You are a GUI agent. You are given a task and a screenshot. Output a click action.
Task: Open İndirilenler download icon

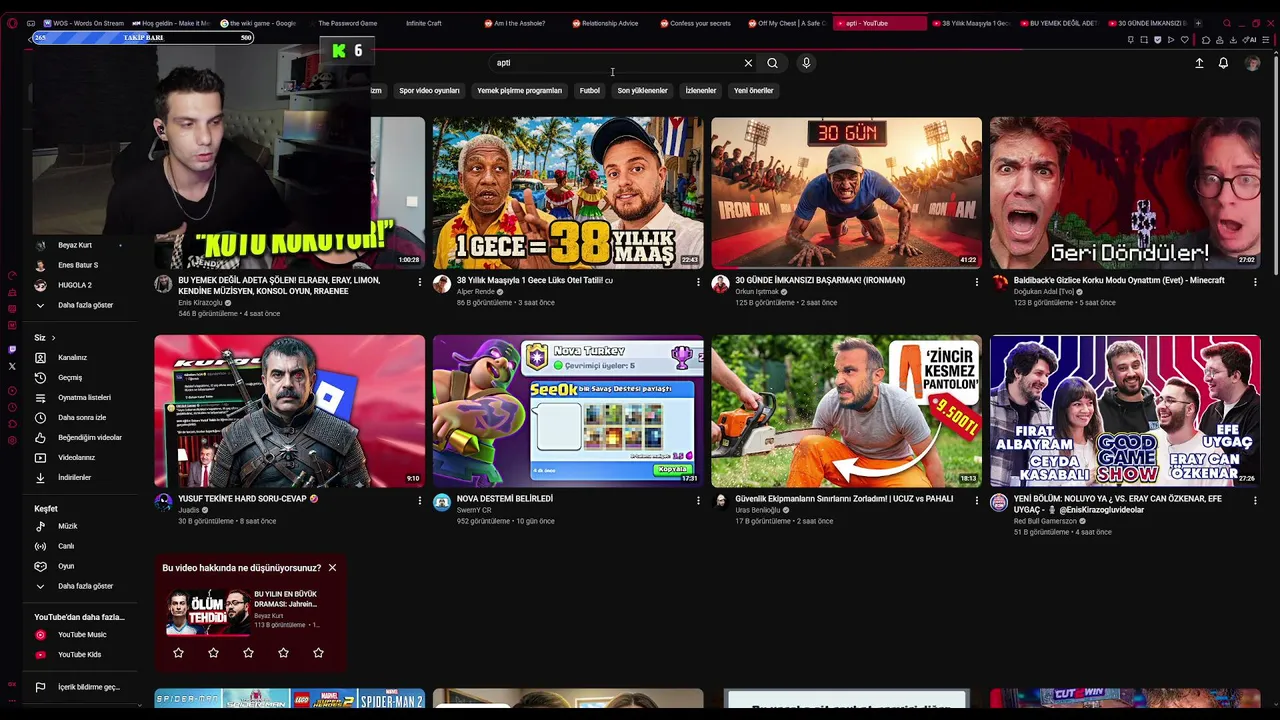click(40, 477)
